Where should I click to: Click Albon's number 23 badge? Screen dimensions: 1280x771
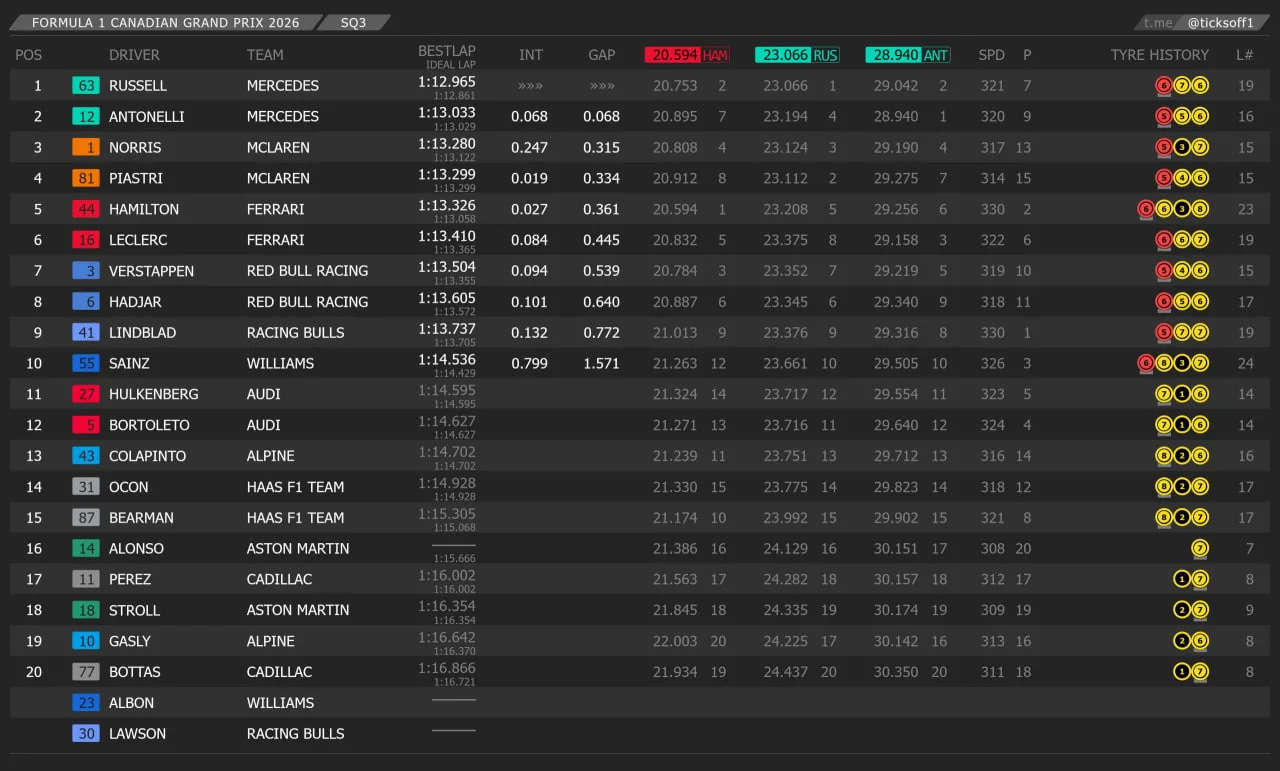(x=86, y=703)
